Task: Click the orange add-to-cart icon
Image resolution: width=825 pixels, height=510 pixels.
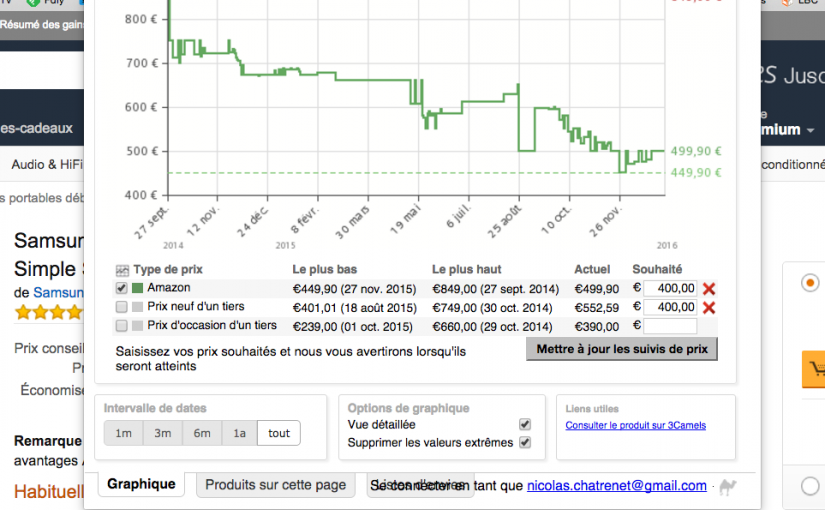Action: (814, 369)
